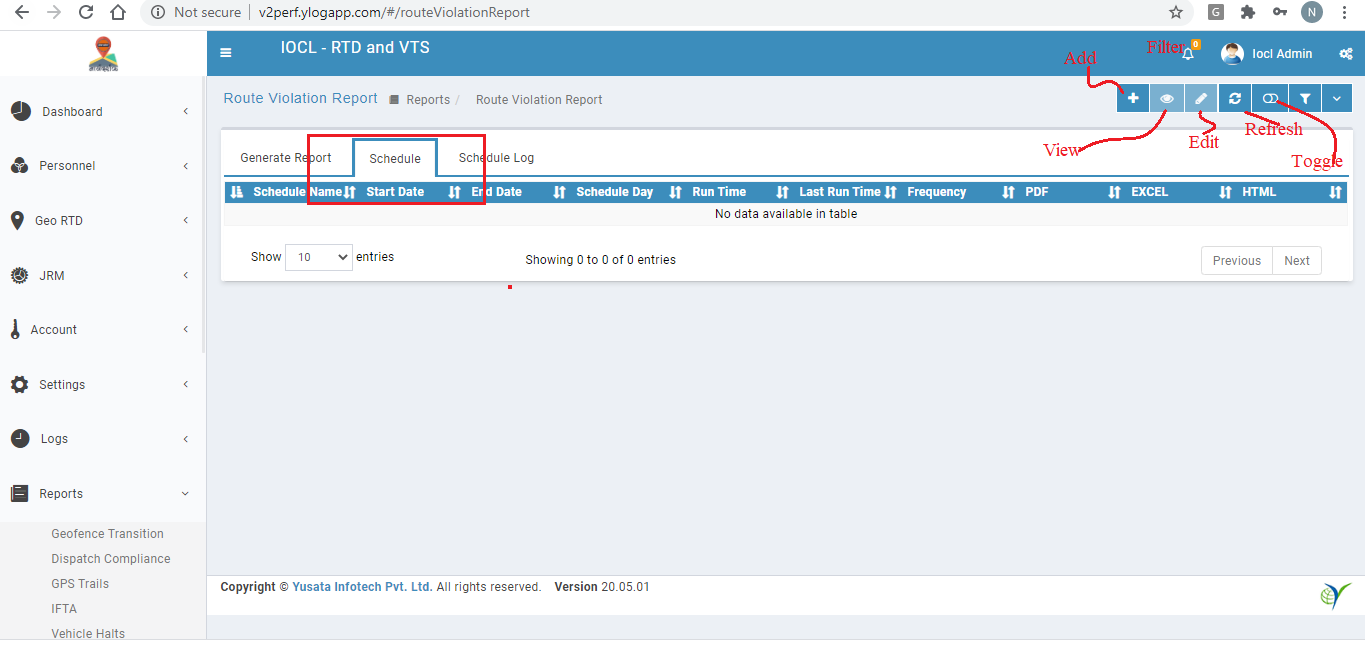Open GPS Trails report

(x=80, y=584)
